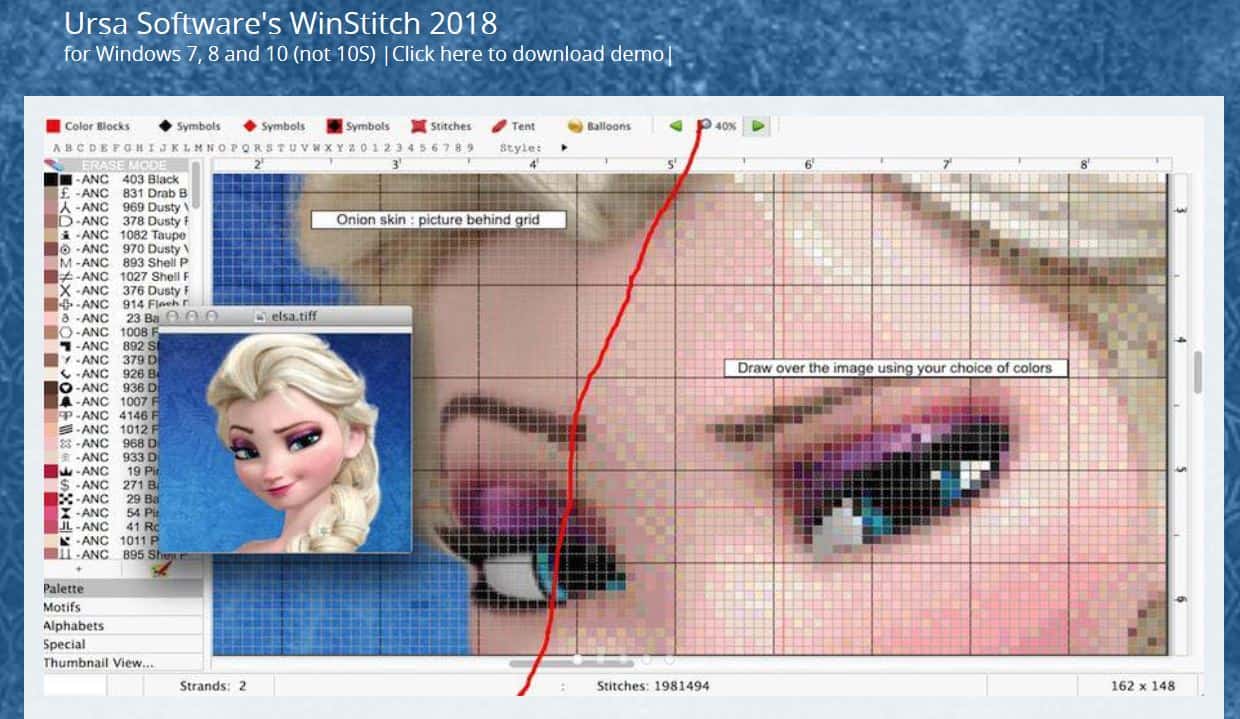Open the Special panel tab
Image resolution: width=1240 pixels, height=719 pixels.
[x=123, y=645]
